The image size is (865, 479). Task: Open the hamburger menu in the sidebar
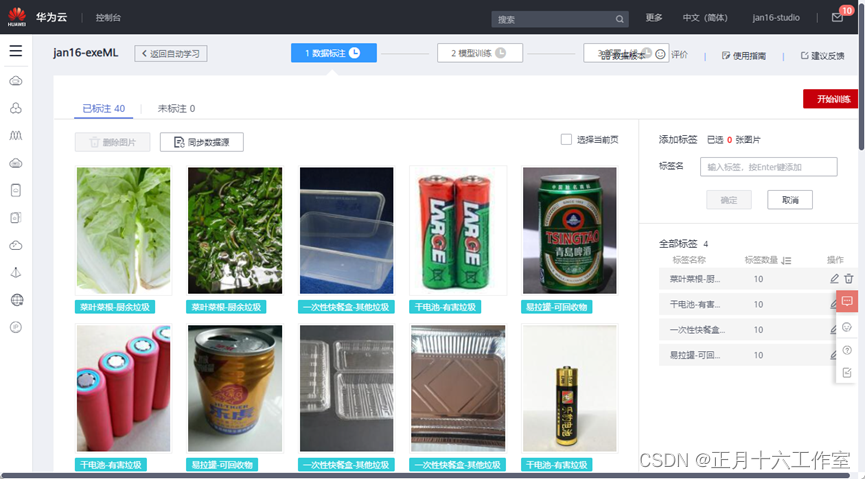15,51
